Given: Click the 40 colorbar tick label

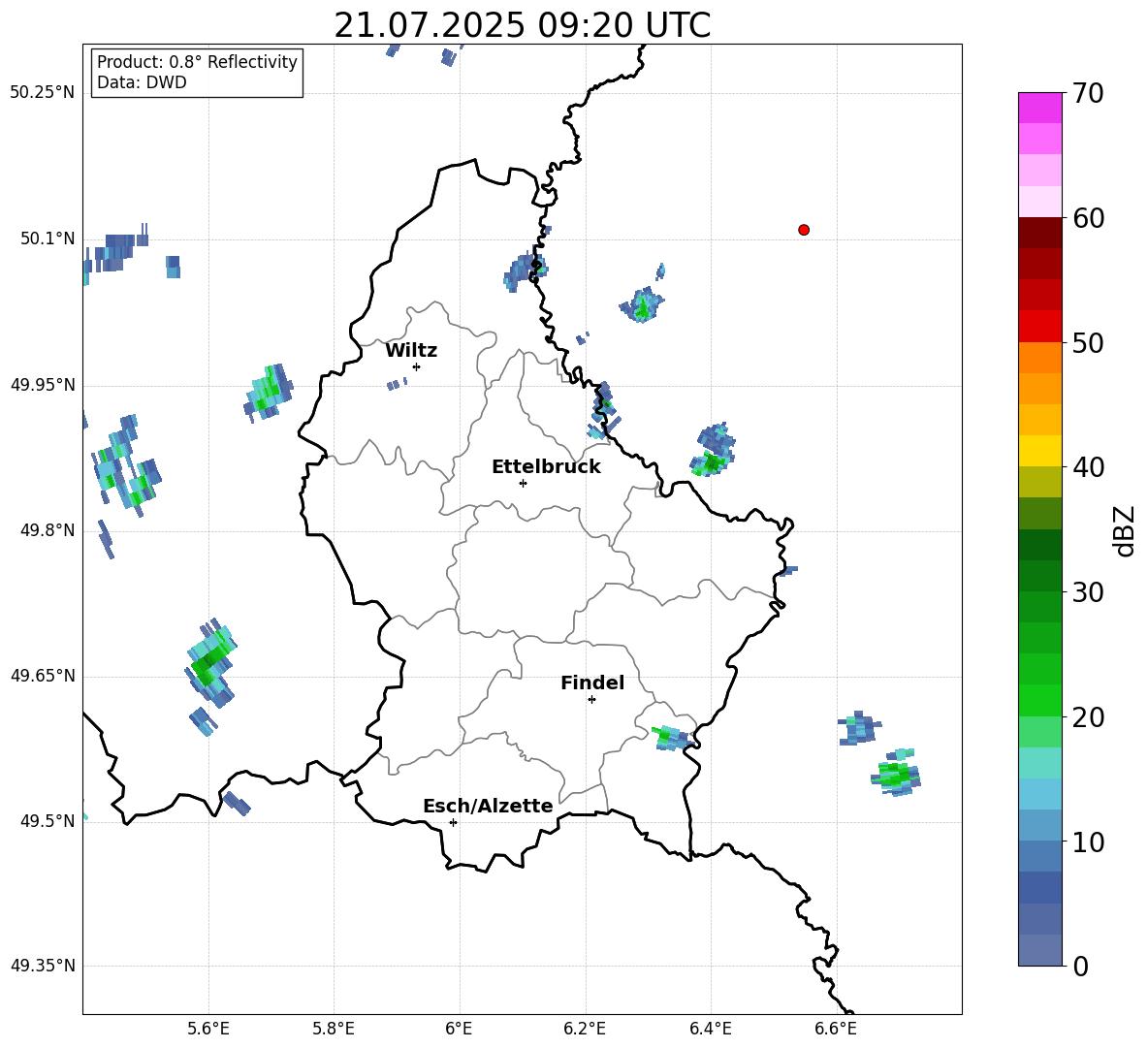Looking at the screenshot, I should point(1088,467).
